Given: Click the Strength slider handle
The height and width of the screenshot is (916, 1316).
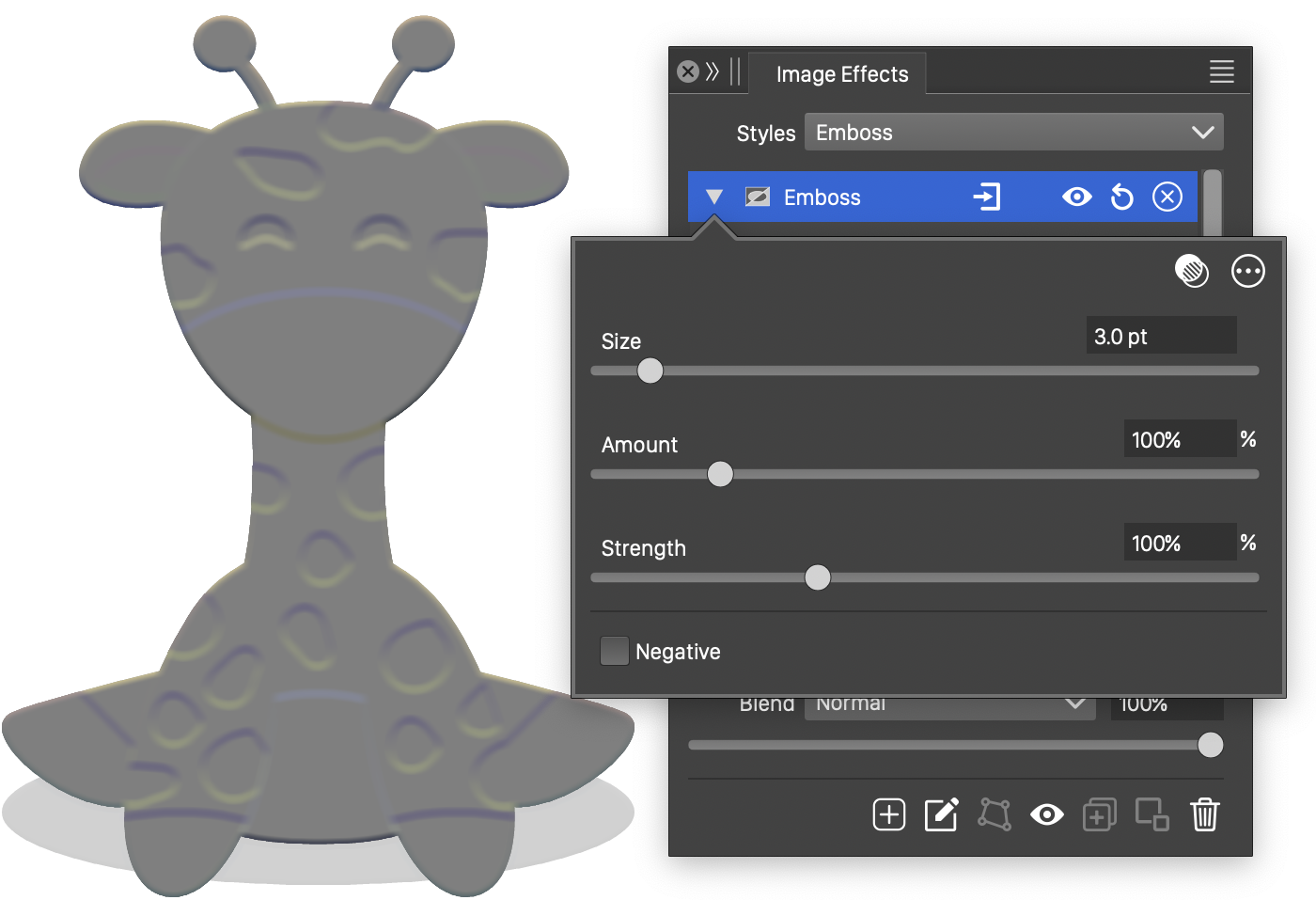Looking at the screenshot, I should coord(818,577).
